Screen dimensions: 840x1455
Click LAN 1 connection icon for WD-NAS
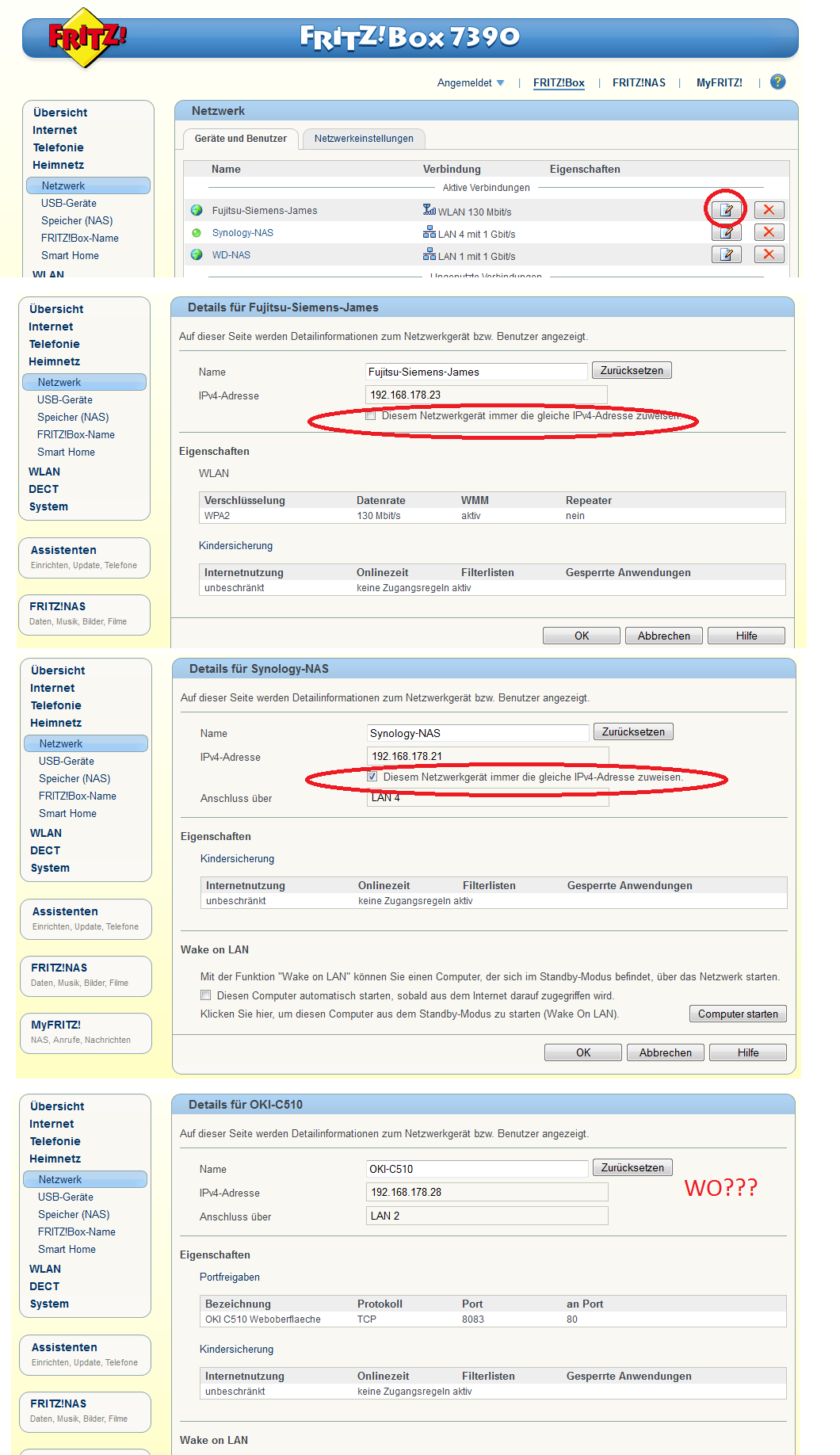coord(429,254)
